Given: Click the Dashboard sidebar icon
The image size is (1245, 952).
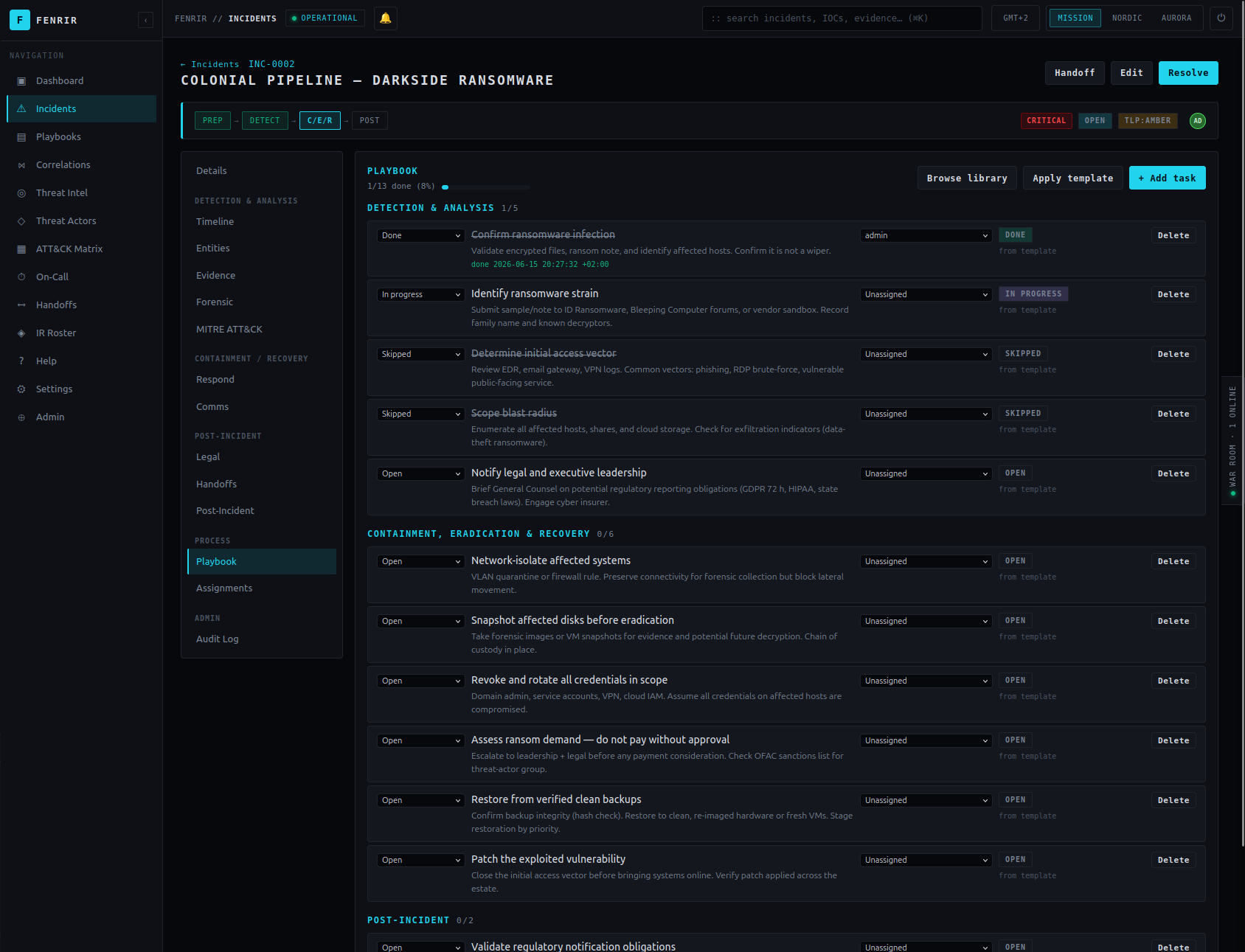Looking at the screenshot, I should pos(21,81).
